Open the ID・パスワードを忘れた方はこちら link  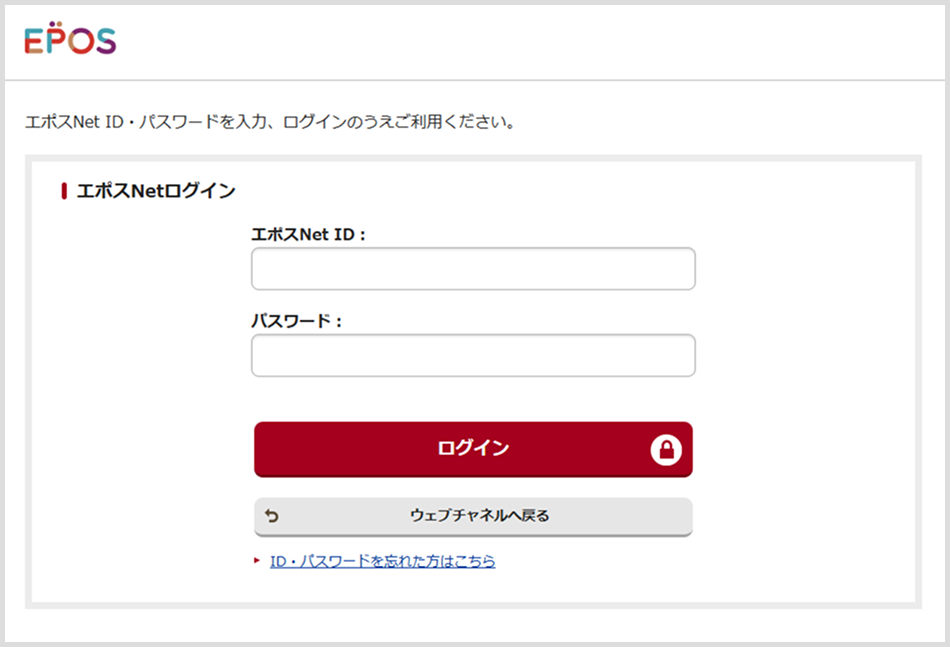pos(383,562)
